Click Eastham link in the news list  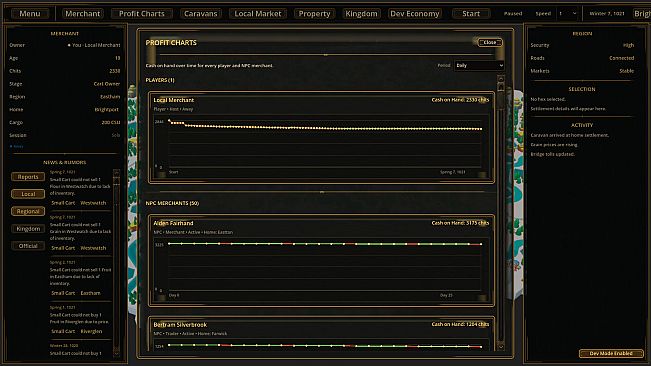(x=90, y=293)
